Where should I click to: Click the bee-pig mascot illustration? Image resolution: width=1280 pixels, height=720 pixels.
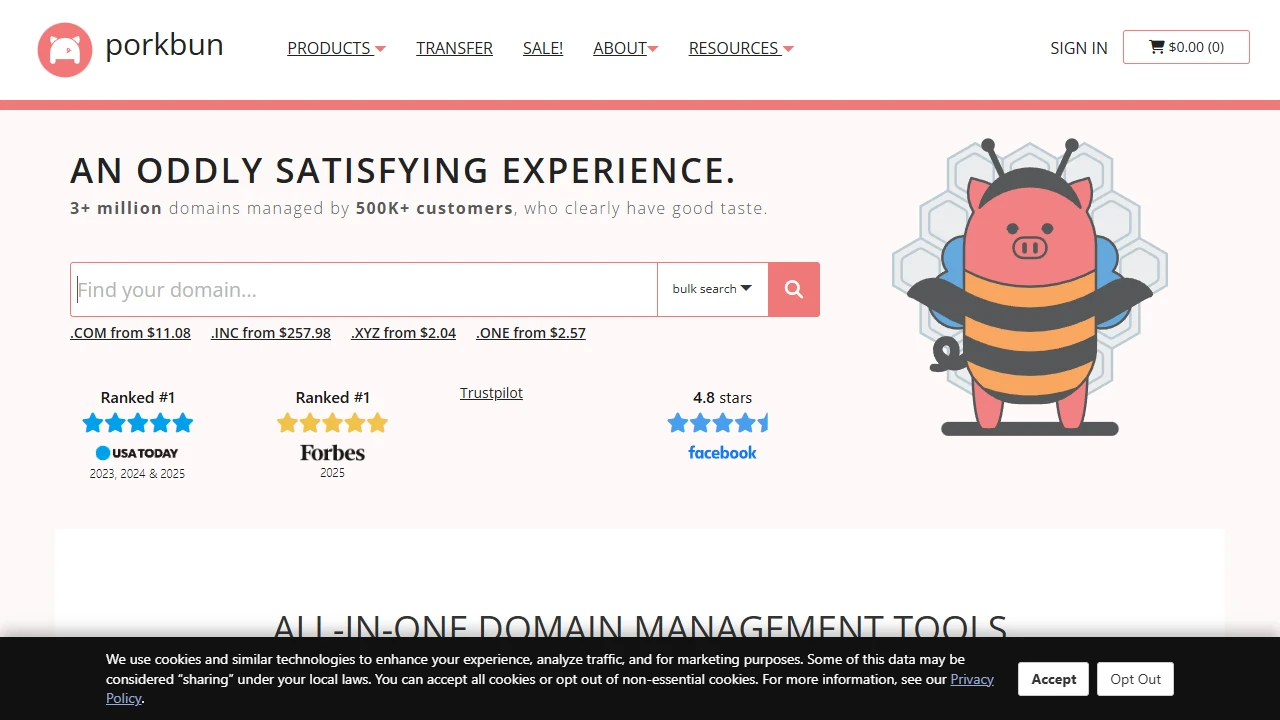coord(1028,290)
